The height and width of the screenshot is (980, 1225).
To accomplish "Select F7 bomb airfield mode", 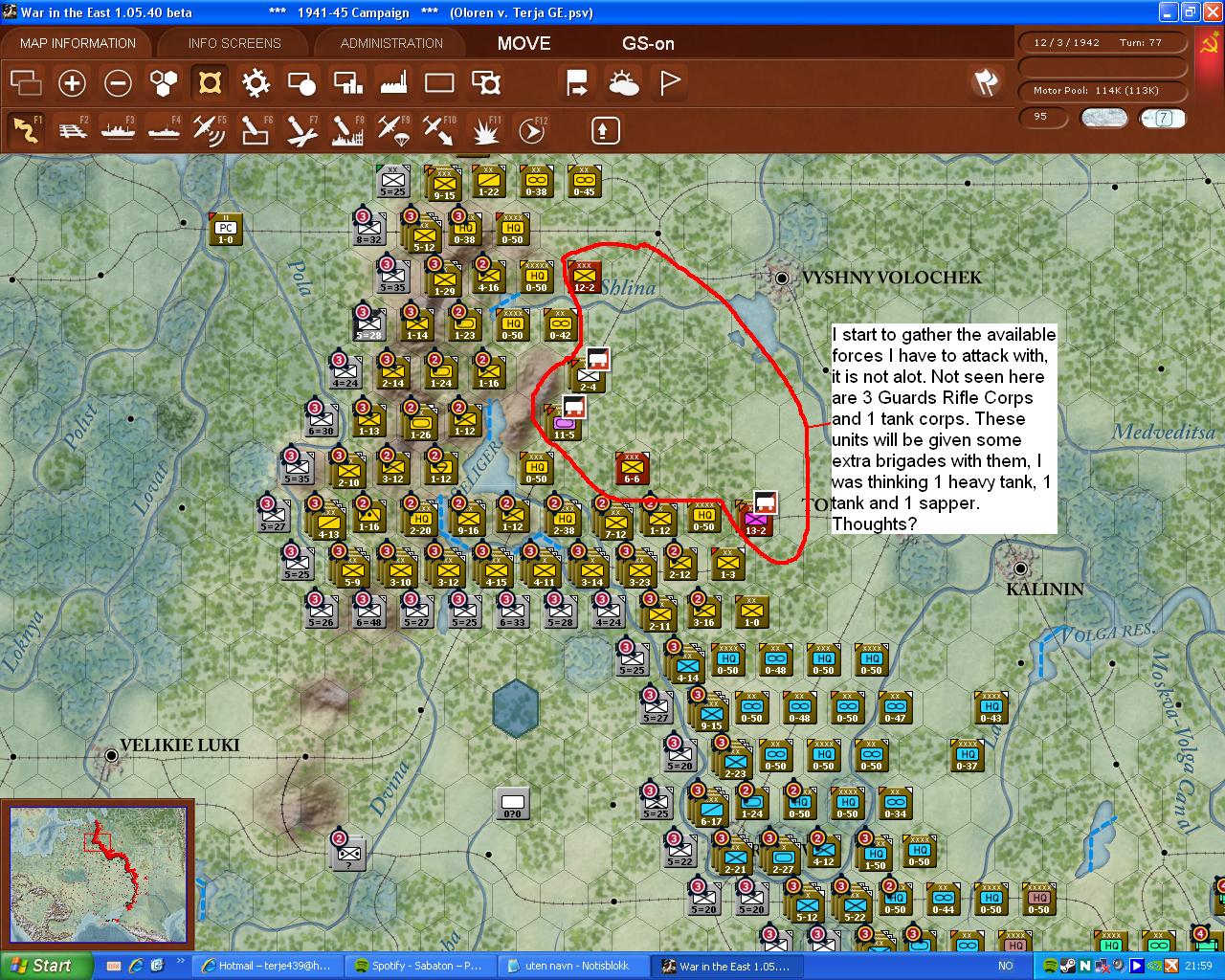I will 301,129.
